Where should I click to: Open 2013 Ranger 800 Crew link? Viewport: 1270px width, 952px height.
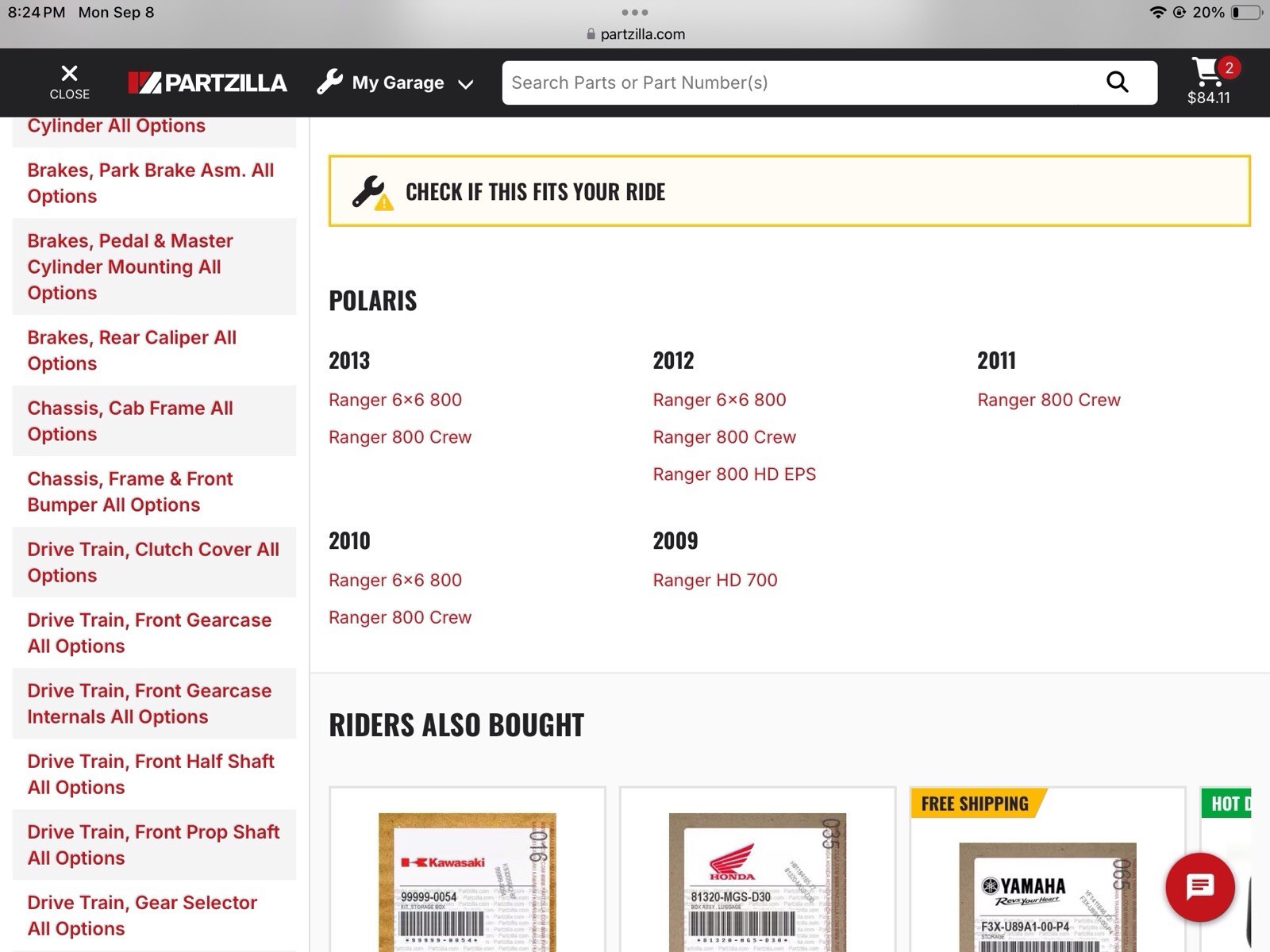click(x=400, y=437)
